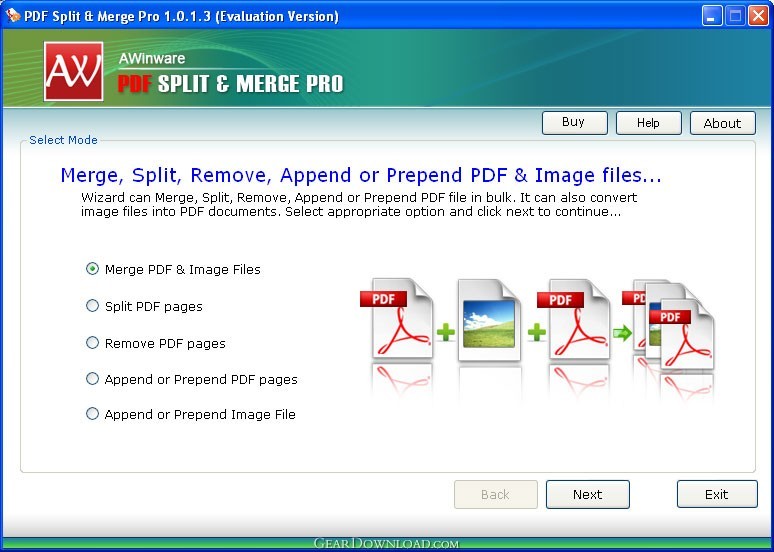Click the first PDF document icon
This screenshot has height=552, width=774.
[x=401, y=320]
